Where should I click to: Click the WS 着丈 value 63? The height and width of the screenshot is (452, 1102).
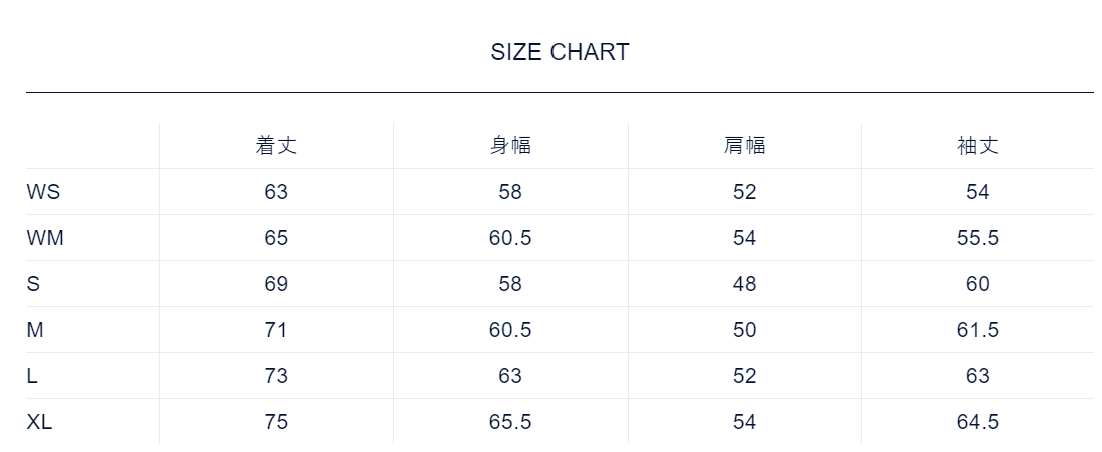[x=276, y=192]
